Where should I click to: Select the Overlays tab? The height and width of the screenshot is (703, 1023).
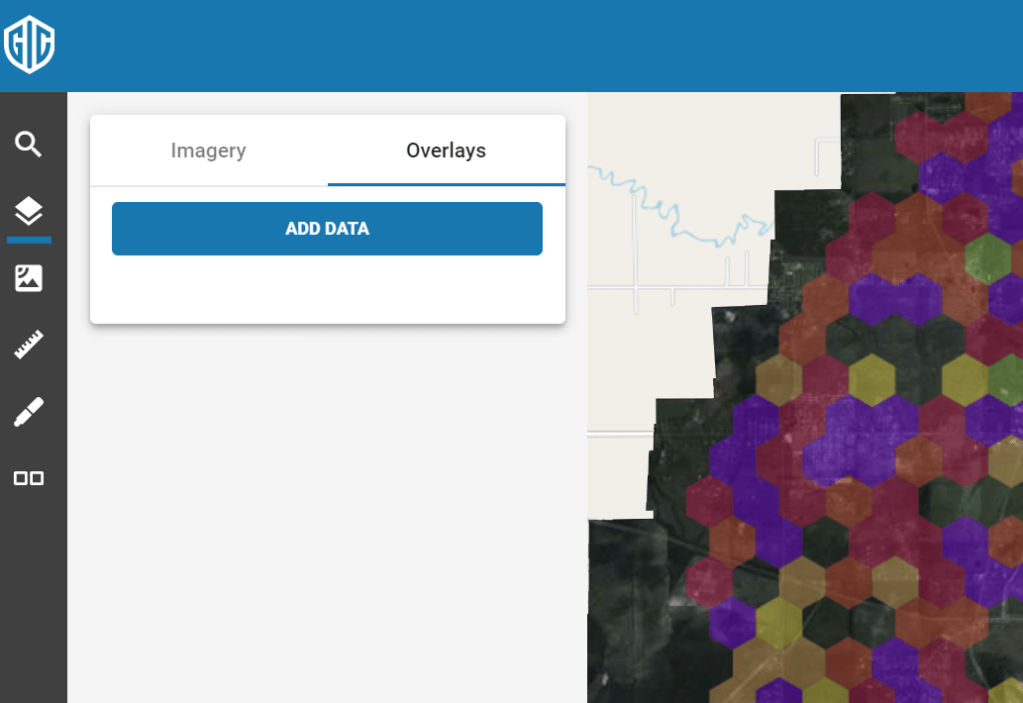pyautogui.click(x=446, y=151)
